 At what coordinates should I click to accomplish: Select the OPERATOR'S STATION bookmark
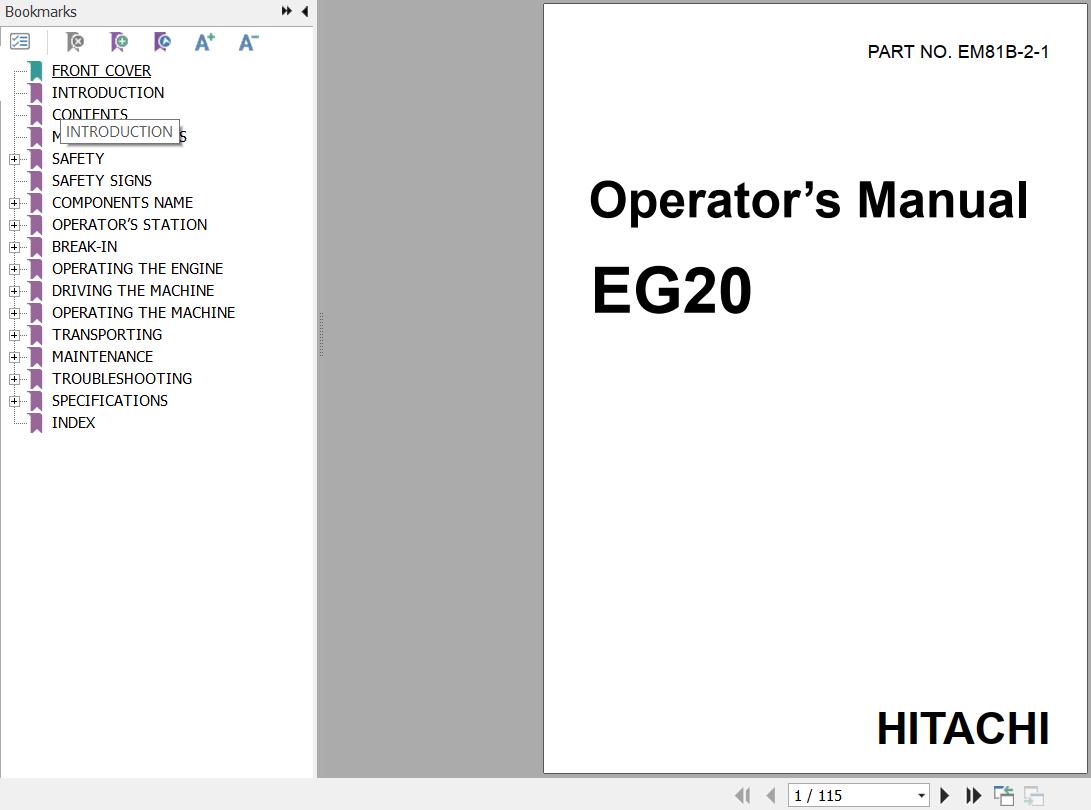[129, 225]
